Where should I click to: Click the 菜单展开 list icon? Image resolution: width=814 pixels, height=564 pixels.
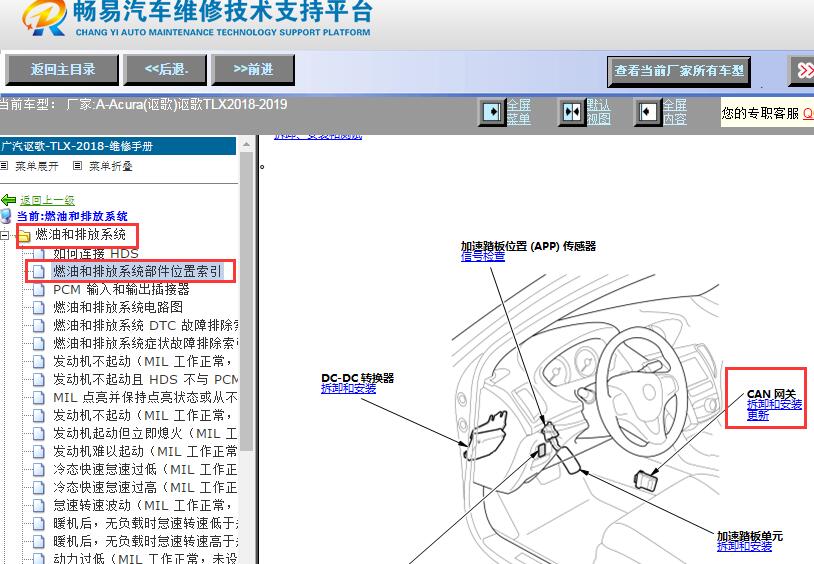pos(5,166)
